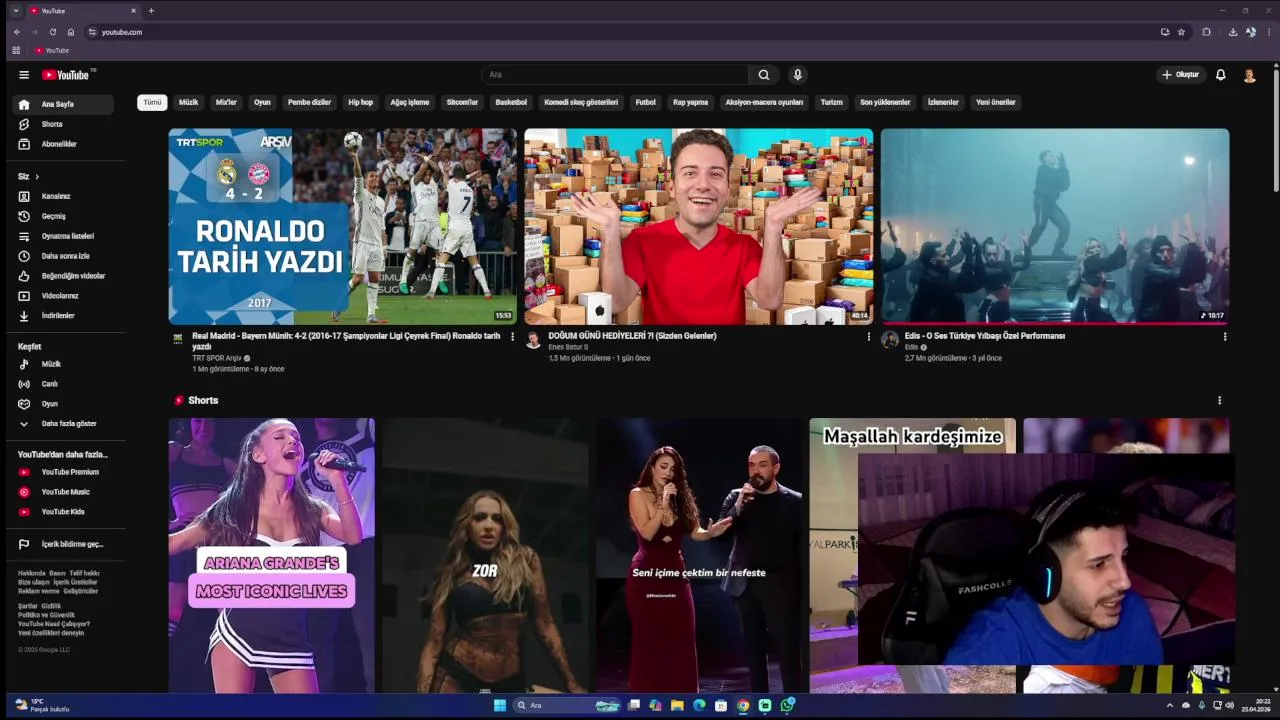Click the YouTube logo
Screen dimensions: 1280x720
pos(65,75)
